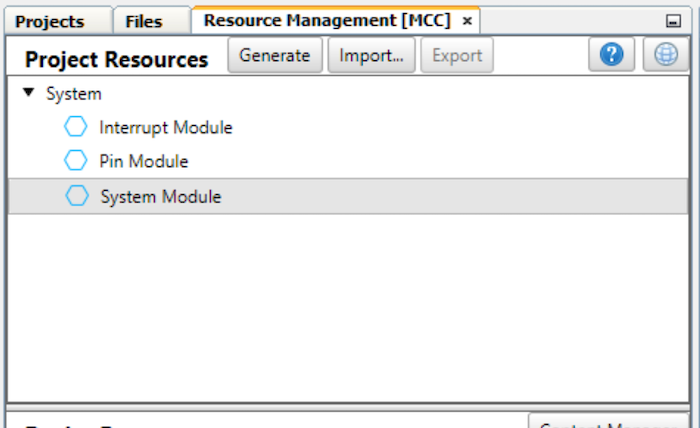The image size is (700, 428).
Task: Click the partially visible Content Manager button
Action: (608, 422)
